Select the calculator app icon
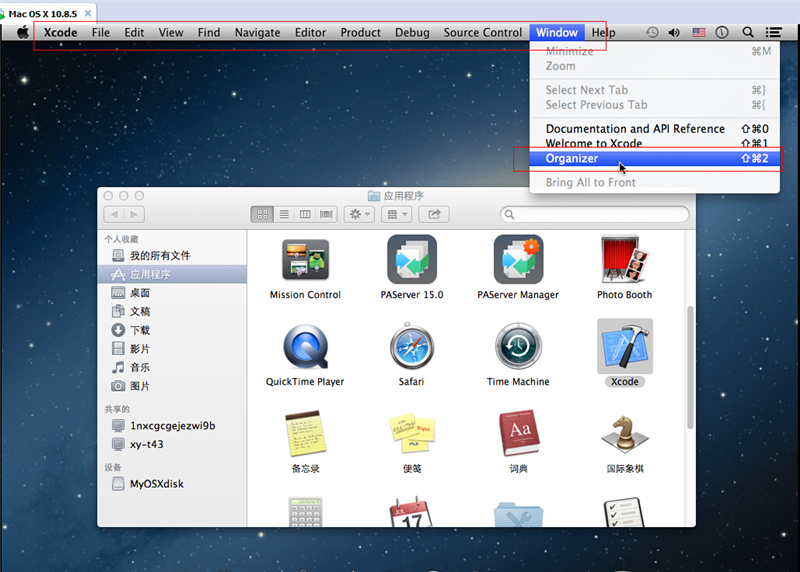This screenshot has width=800, height=572. [x=306, y=512]
